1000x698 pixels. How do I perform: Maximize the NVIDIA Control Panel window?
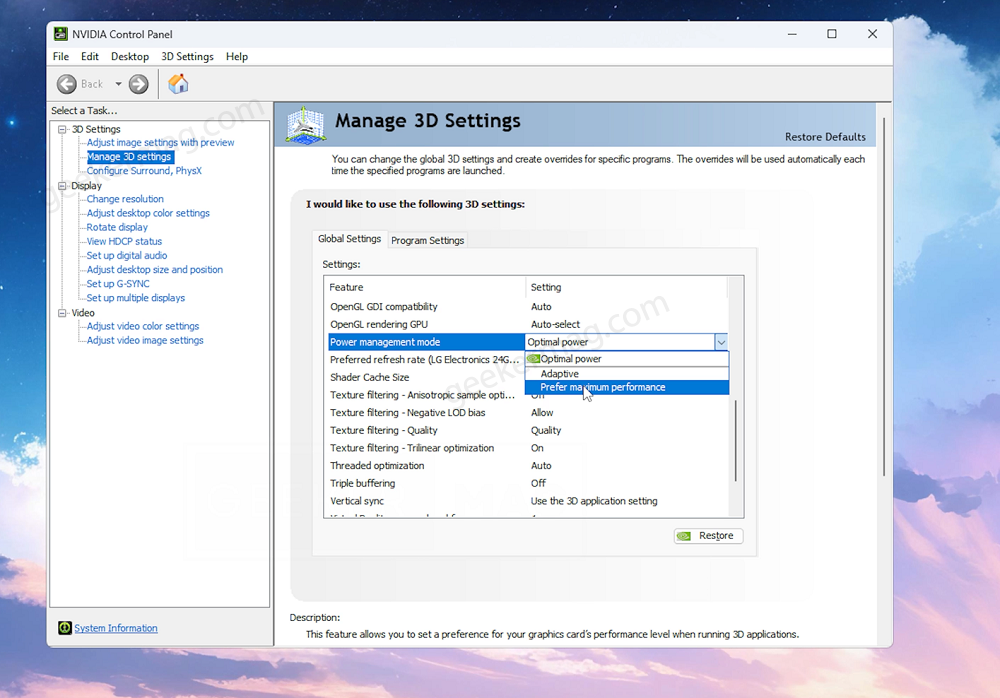[832, 34]
